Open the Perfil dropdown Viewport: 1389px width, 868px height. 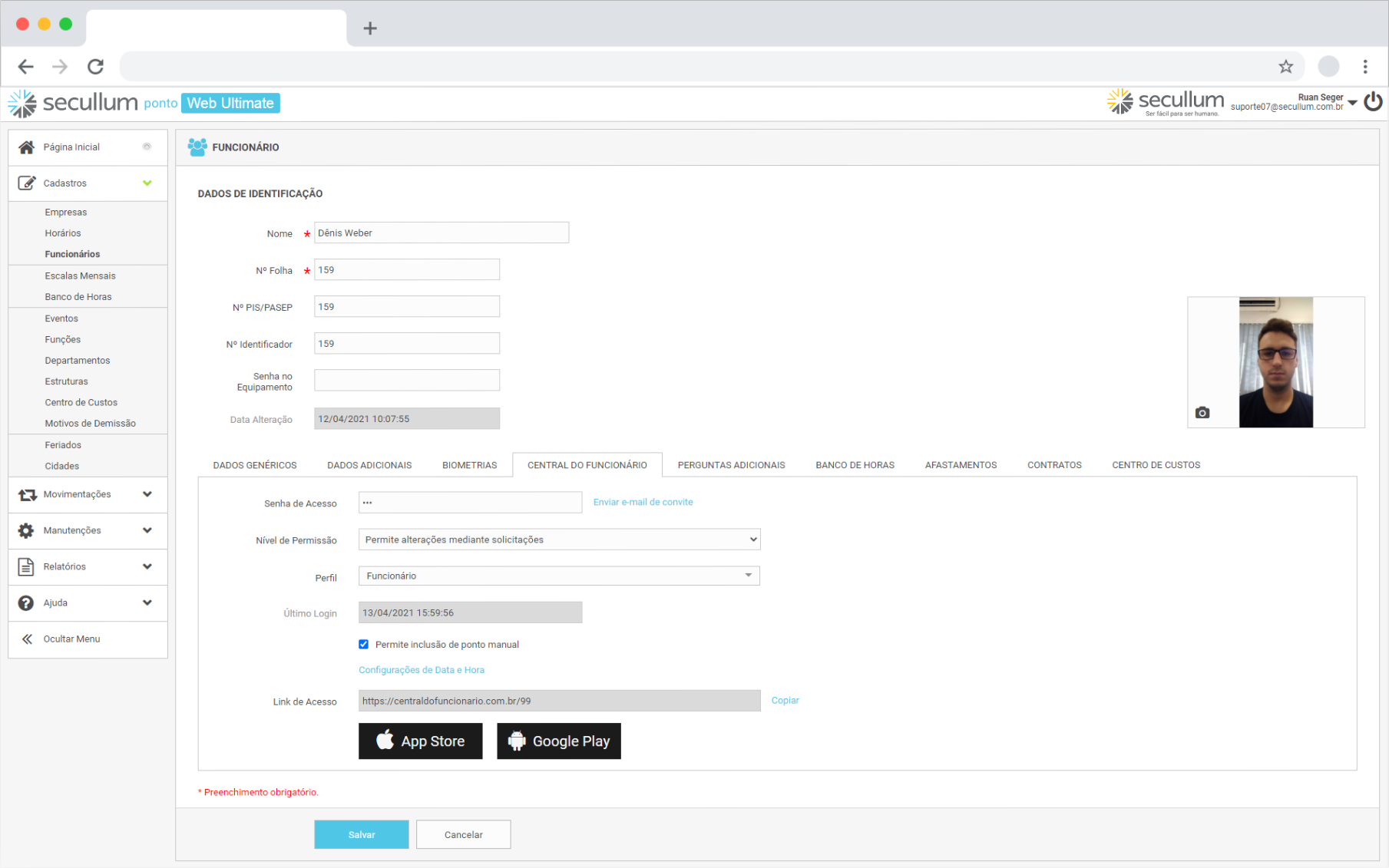pyautogui.click(x=559, y=576)
